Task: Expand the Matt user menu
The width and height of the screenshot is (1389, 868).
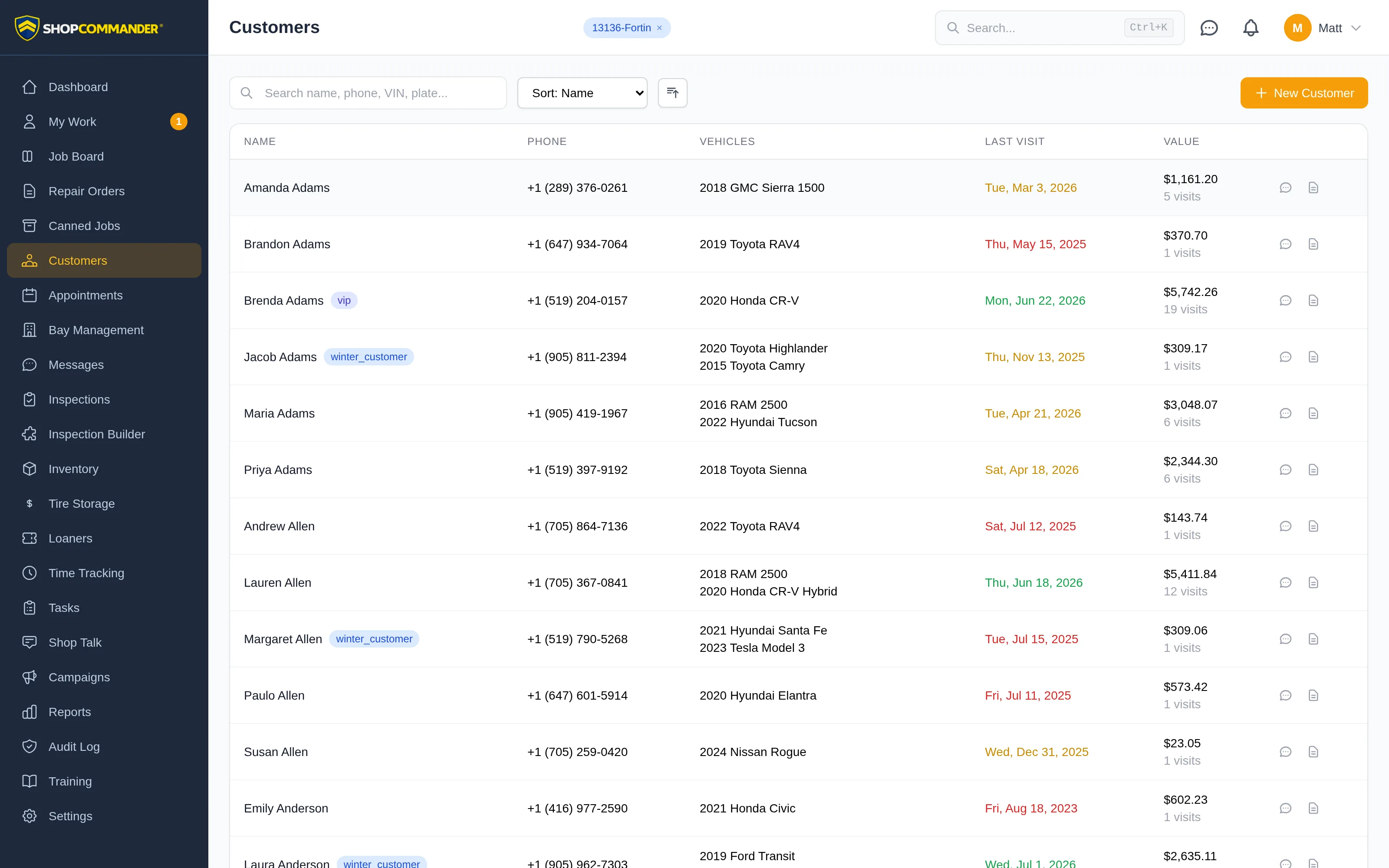Action: click(1323, 27)
